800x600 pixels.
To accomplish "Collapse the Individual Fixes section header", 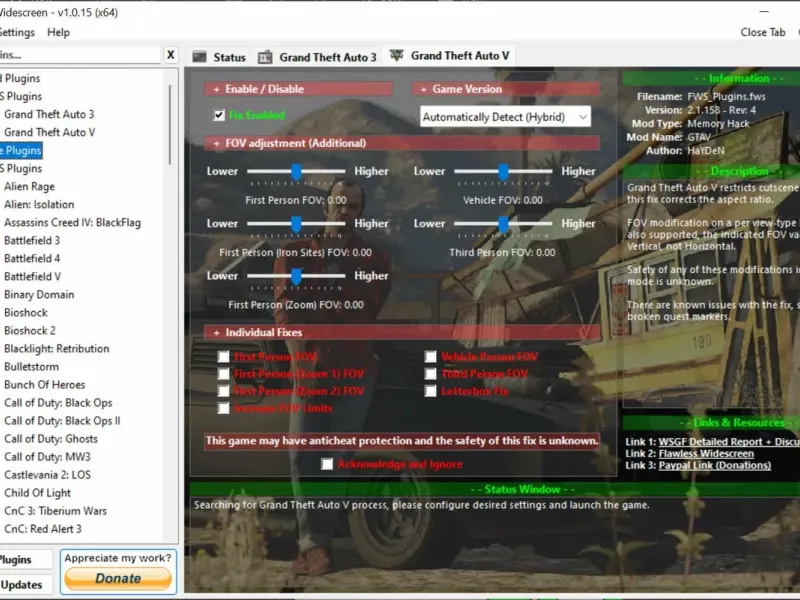I will (x=402, y=333).
